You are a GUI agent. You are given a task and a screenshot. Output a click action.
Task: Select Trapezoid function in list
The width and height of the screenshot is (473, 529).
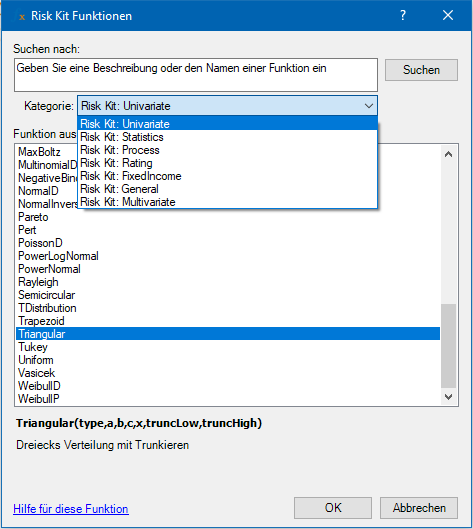(x=228, y=321)
